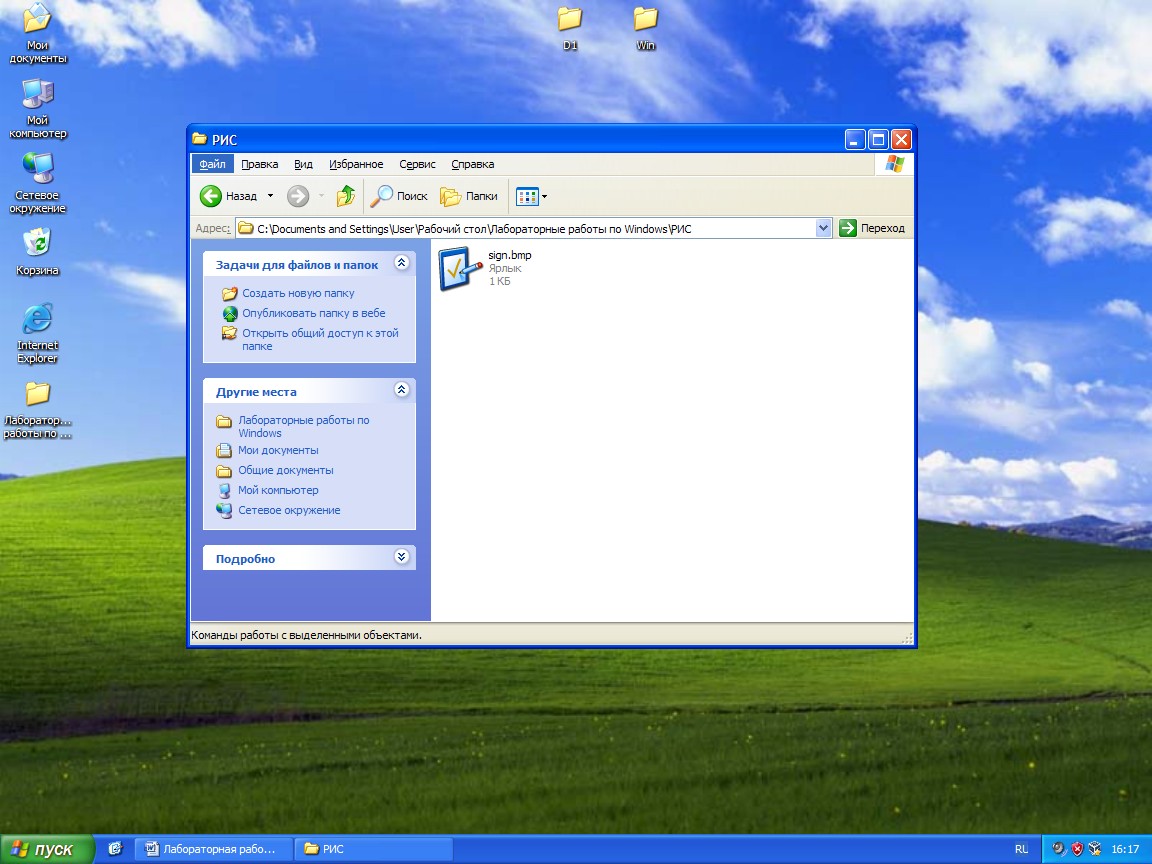This screenshot has height=864, width=1152.
Task: Click the РИС taskbar button
Action: point(373,849)
